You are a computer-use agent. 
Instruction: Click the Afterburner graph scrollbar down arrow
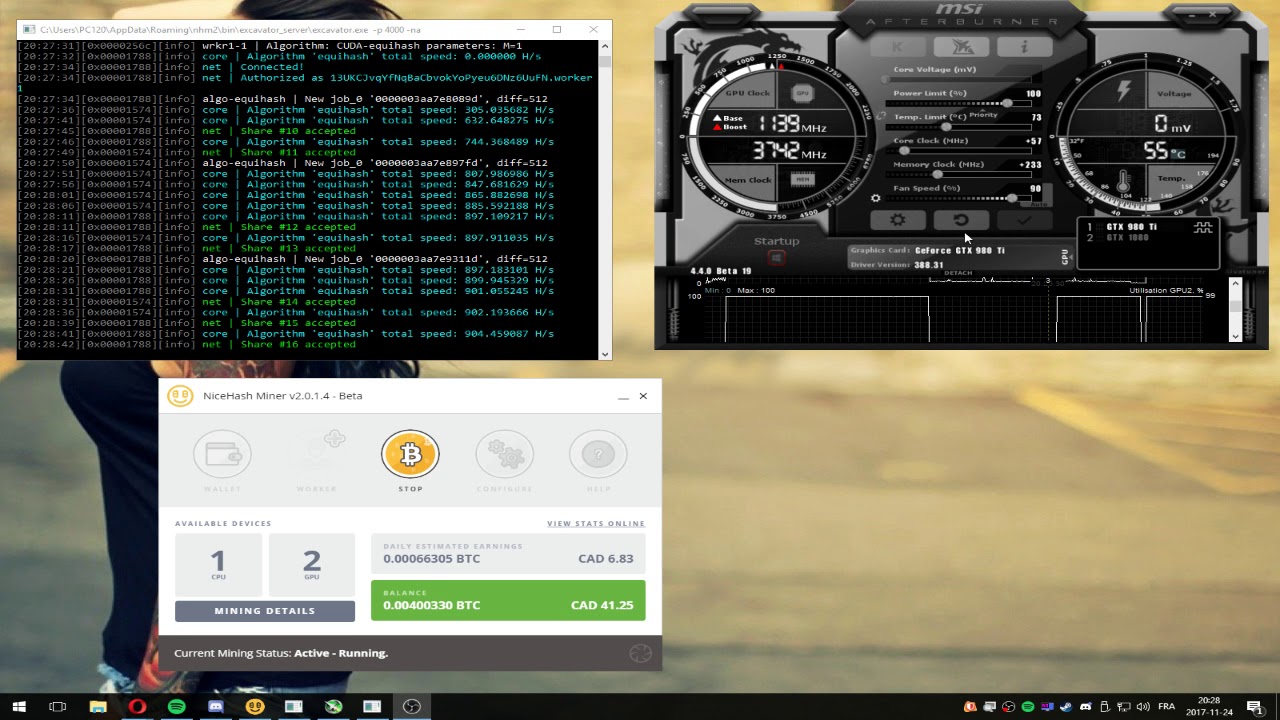point(1235,336)
